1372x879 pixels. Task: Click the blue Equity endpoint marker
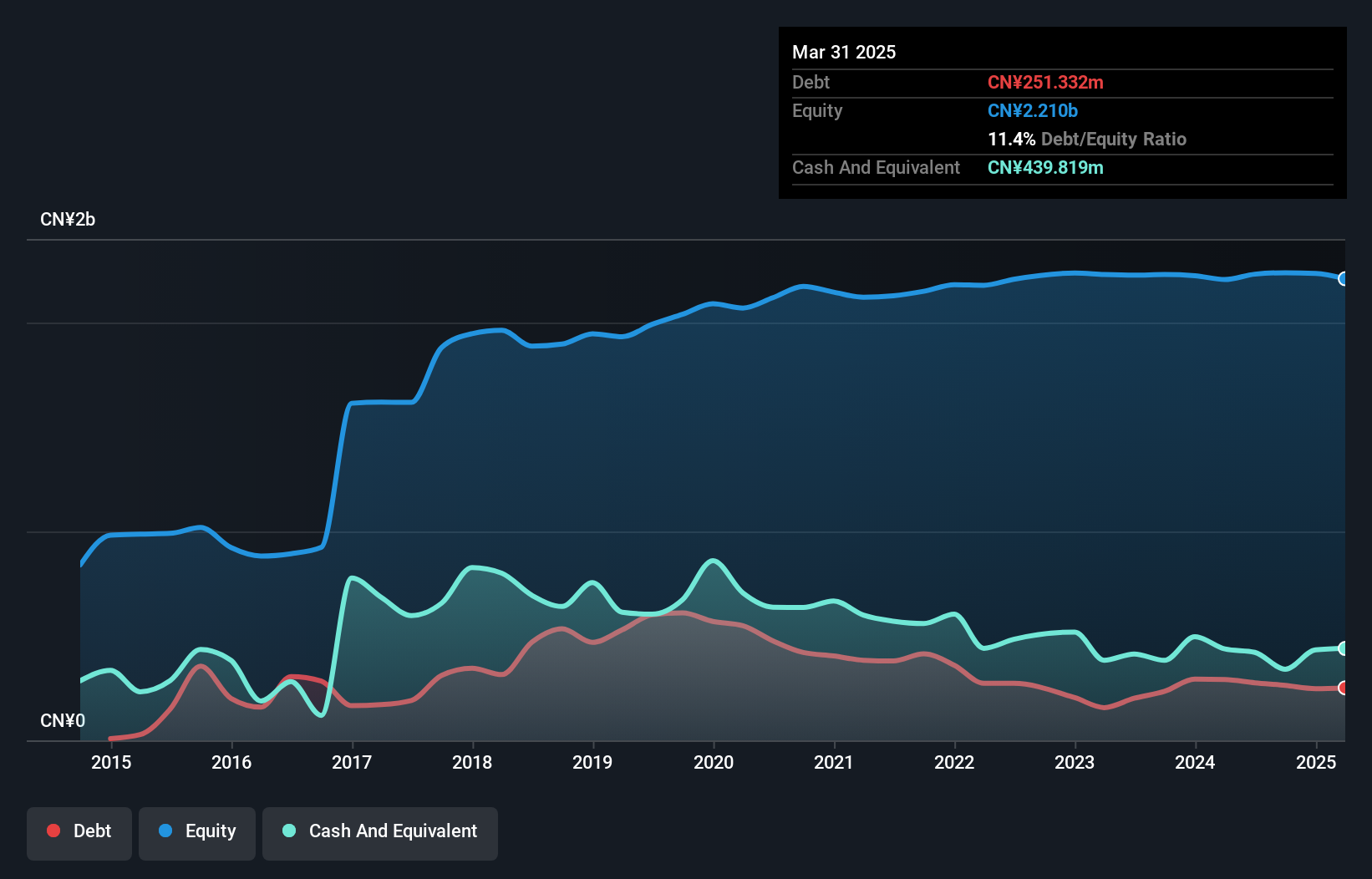point(1344,279)
